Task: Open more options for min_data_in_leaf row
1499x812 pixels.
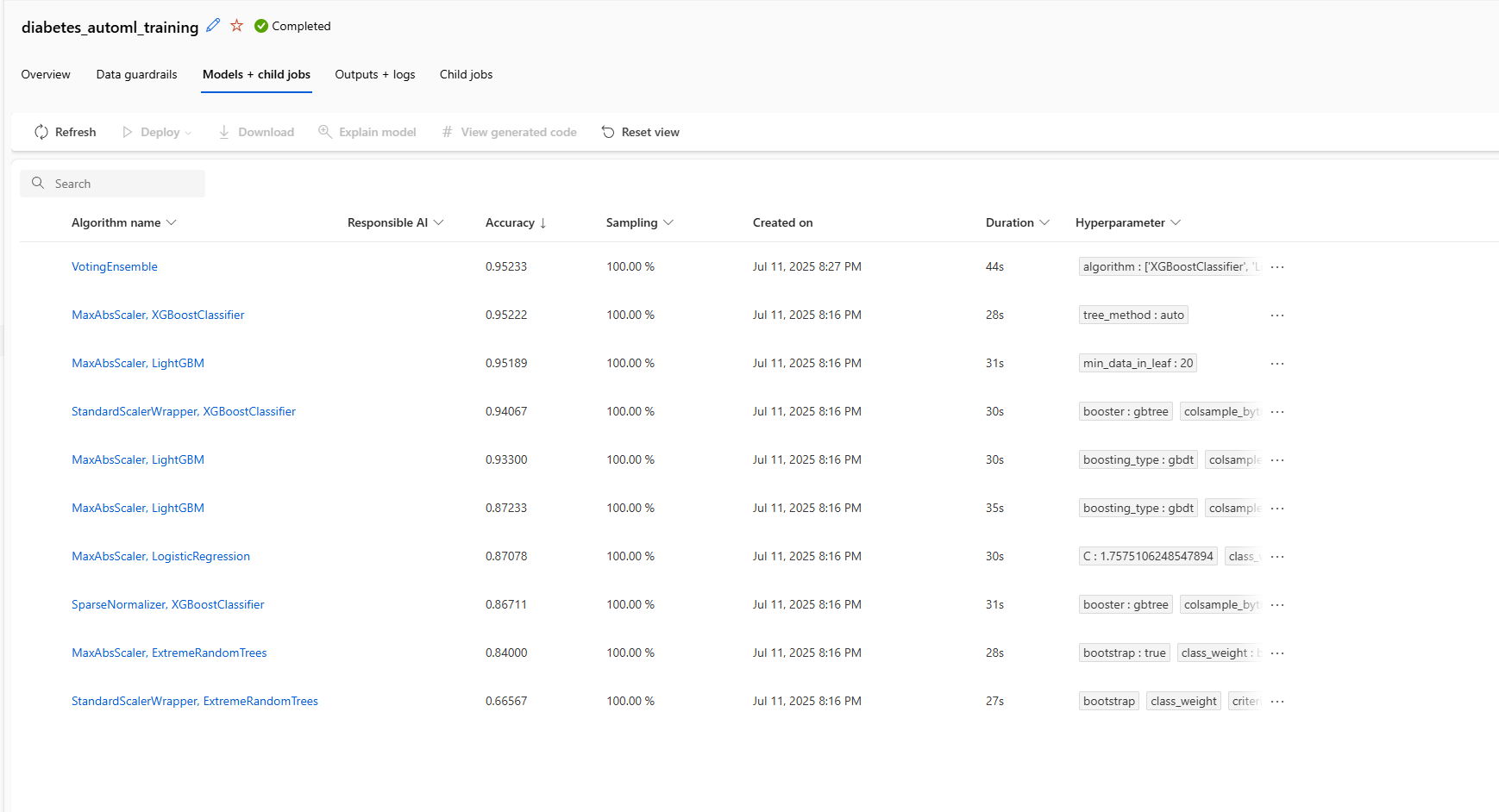Action: [x=1277, y=364]
